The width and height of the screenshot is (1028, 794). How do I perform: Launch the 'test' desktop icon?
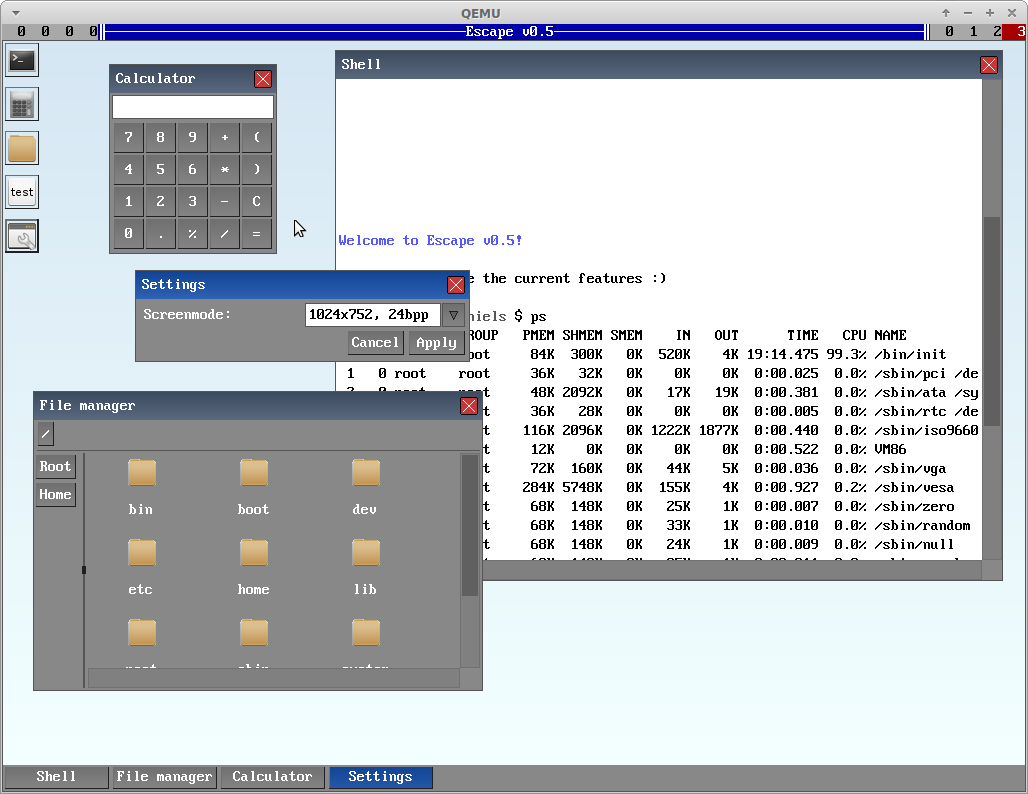click(22, 192)
